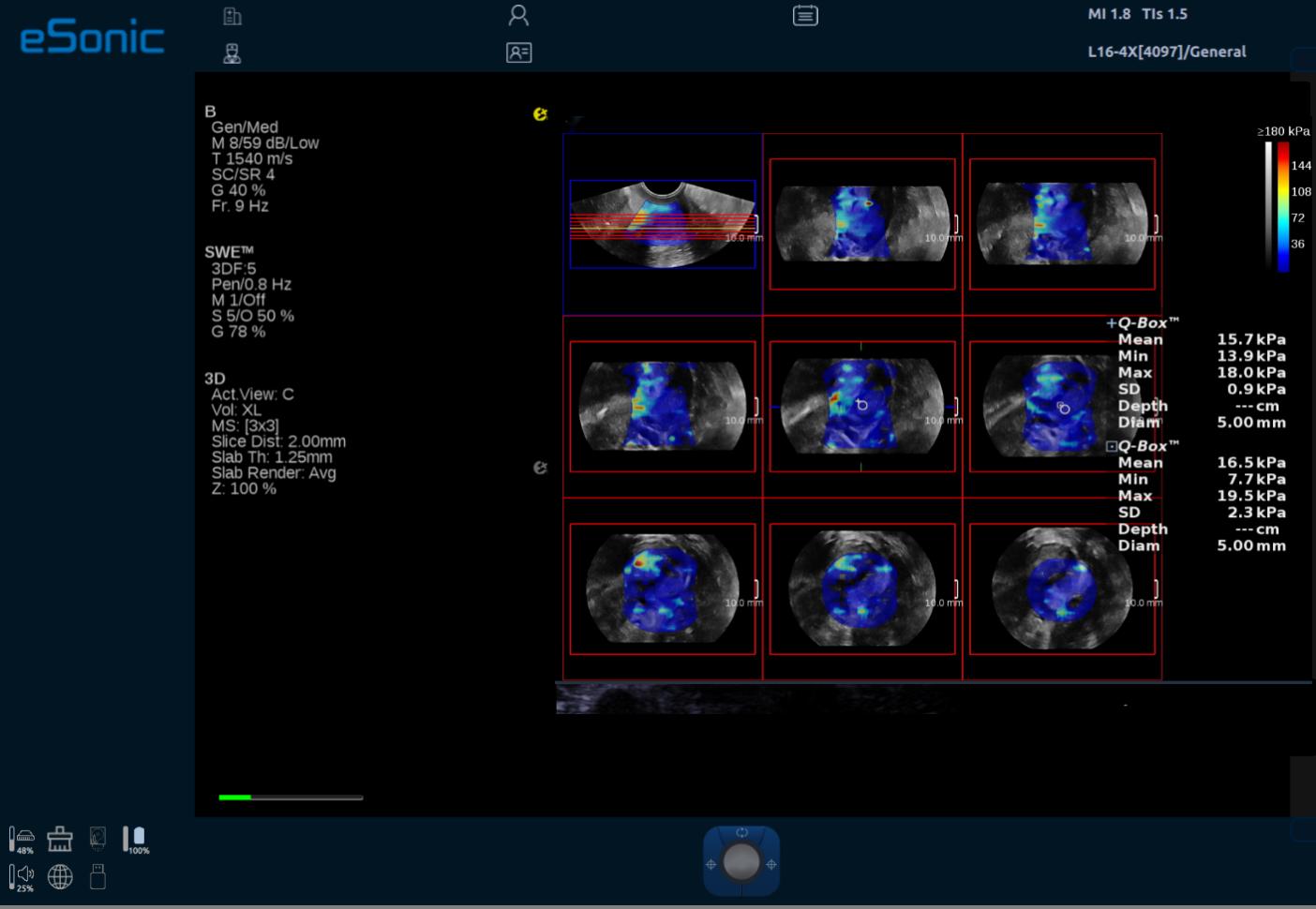Click the yellow active-view marker icon
This screenshot has height=909, width=1316.
pos(540,114)
